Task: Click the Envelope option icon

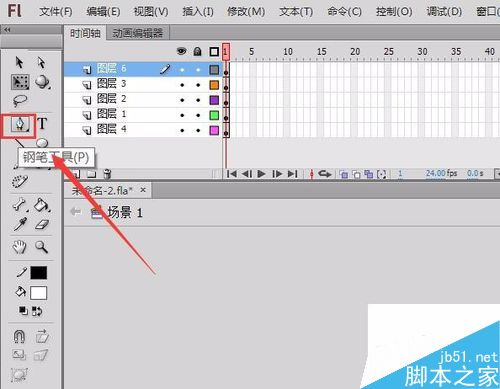Action: point(19,375)
